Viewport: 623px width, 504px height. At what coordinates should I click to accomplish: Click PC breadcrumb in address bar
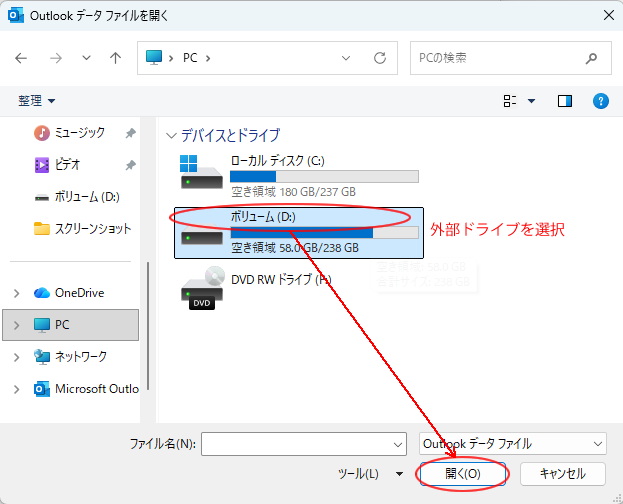tap(190, 58)
